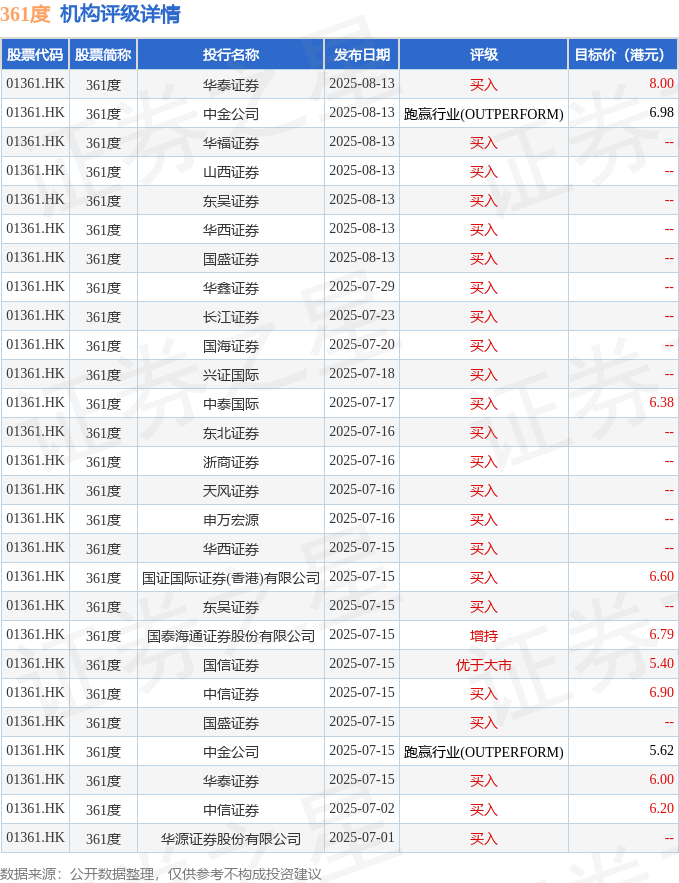Click the target price 6.98
679x883 pixels.
click(662, 113)
